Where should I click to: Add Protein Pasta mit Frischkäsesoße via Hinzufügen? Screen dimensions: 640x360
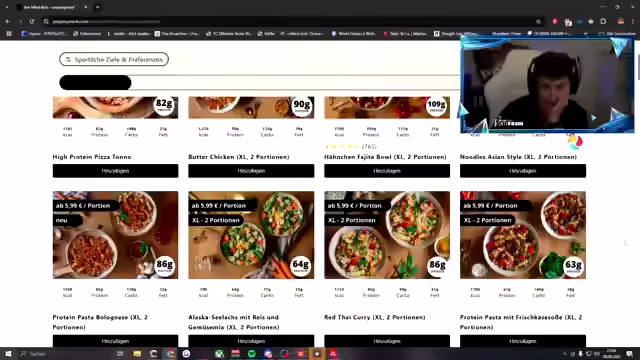tap(523, 341)
